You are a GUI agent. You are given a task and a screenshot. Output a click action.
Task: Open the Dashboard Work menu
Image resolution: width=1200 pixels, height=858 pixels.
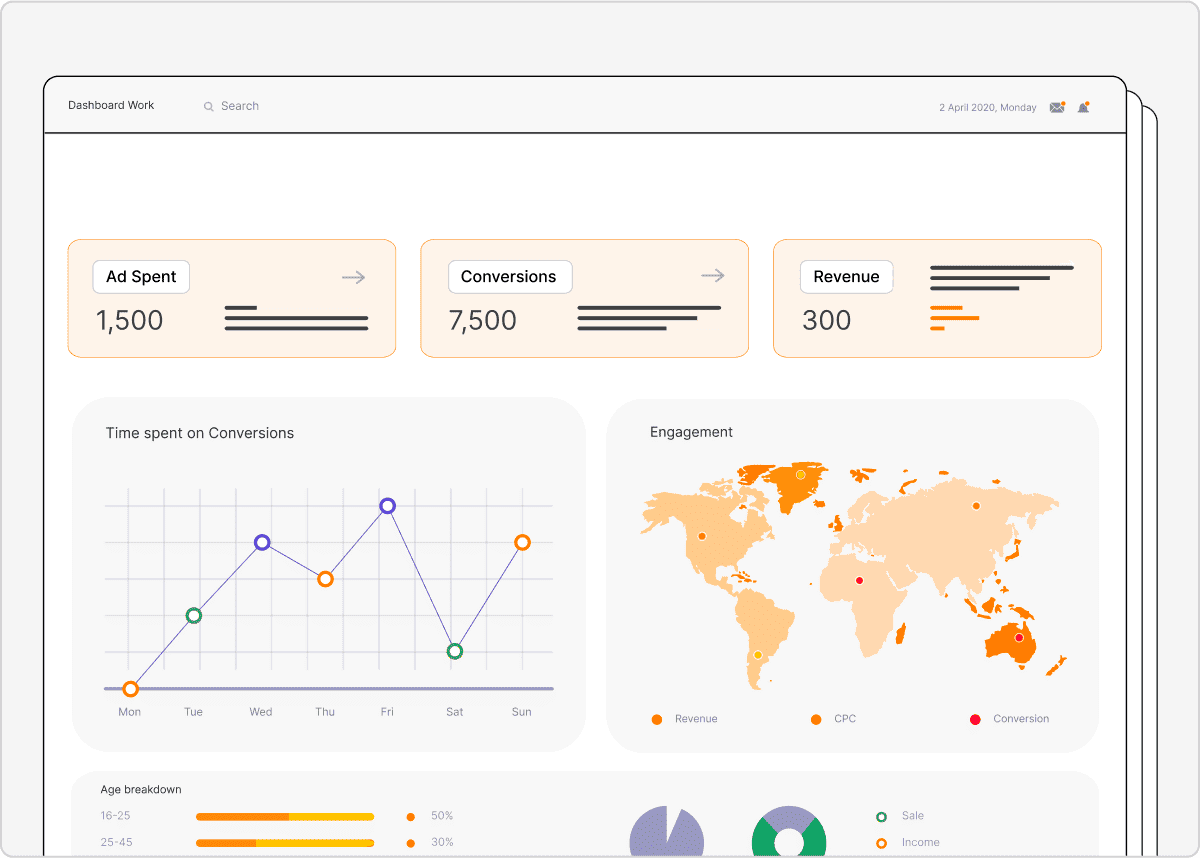pyautogui.click(x=110, y=105)
